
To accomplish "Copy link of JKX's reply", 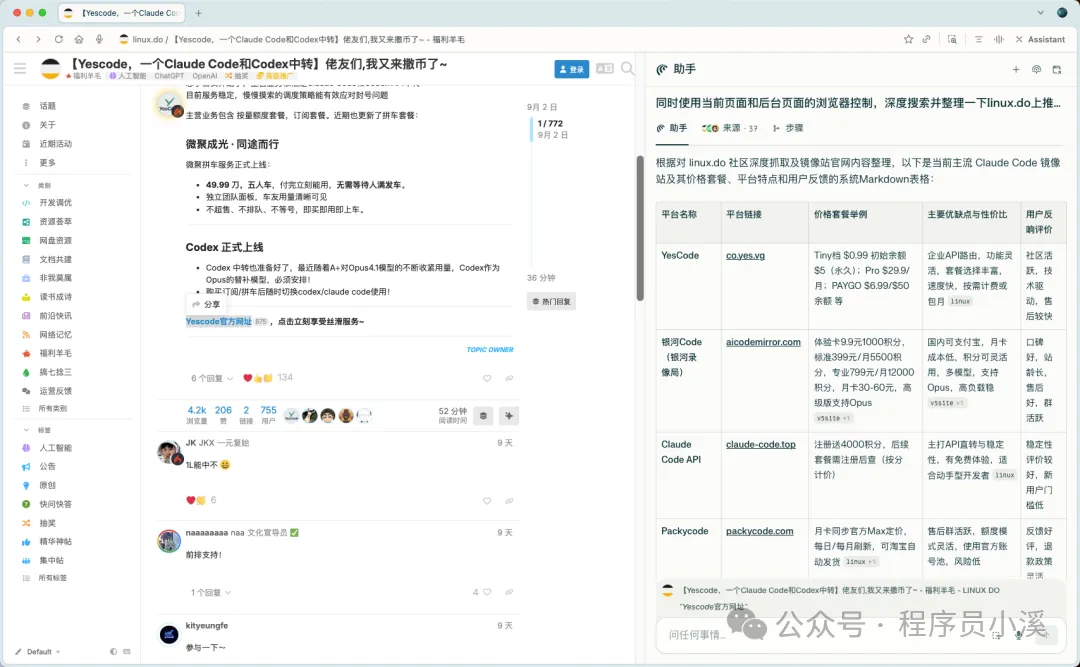I will [x=509, y=501].
